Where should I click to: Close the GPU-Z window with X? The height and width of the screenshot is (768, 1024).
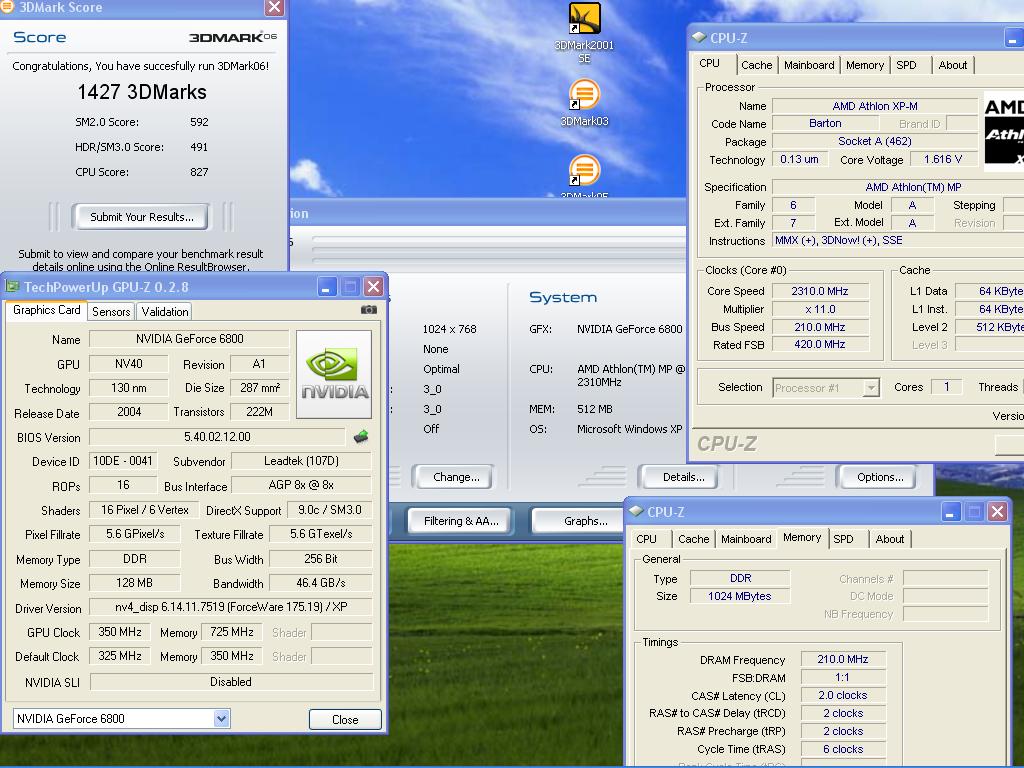(x=374, y=286)
